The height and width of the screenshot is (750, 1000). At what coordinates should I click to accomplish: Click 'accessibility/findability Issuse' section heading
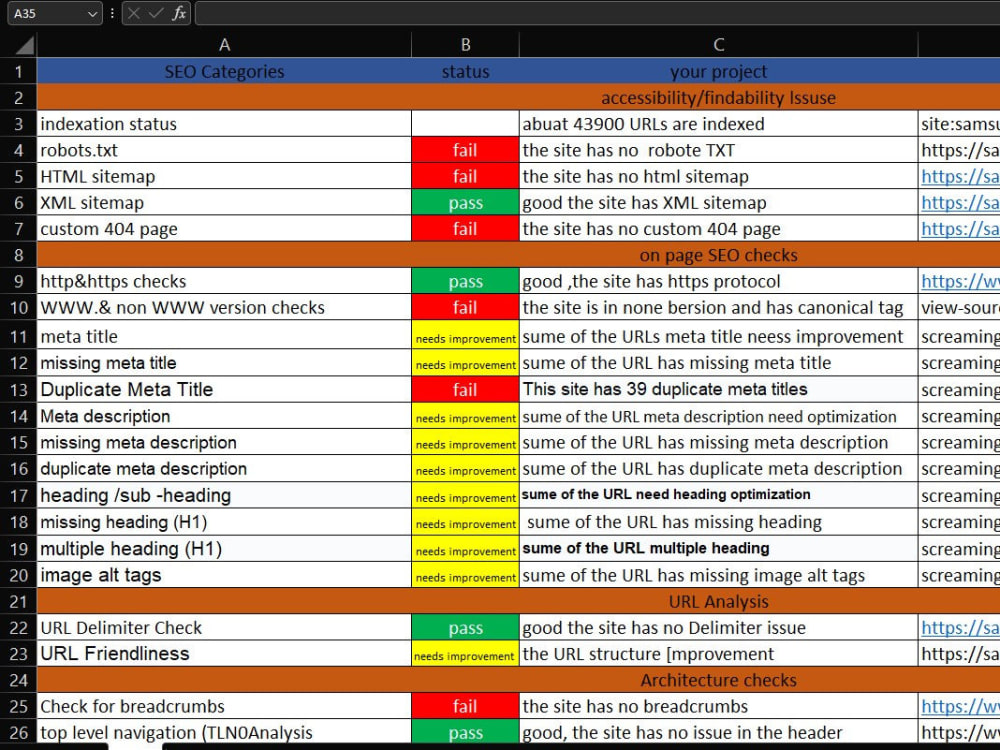(718, 98)
